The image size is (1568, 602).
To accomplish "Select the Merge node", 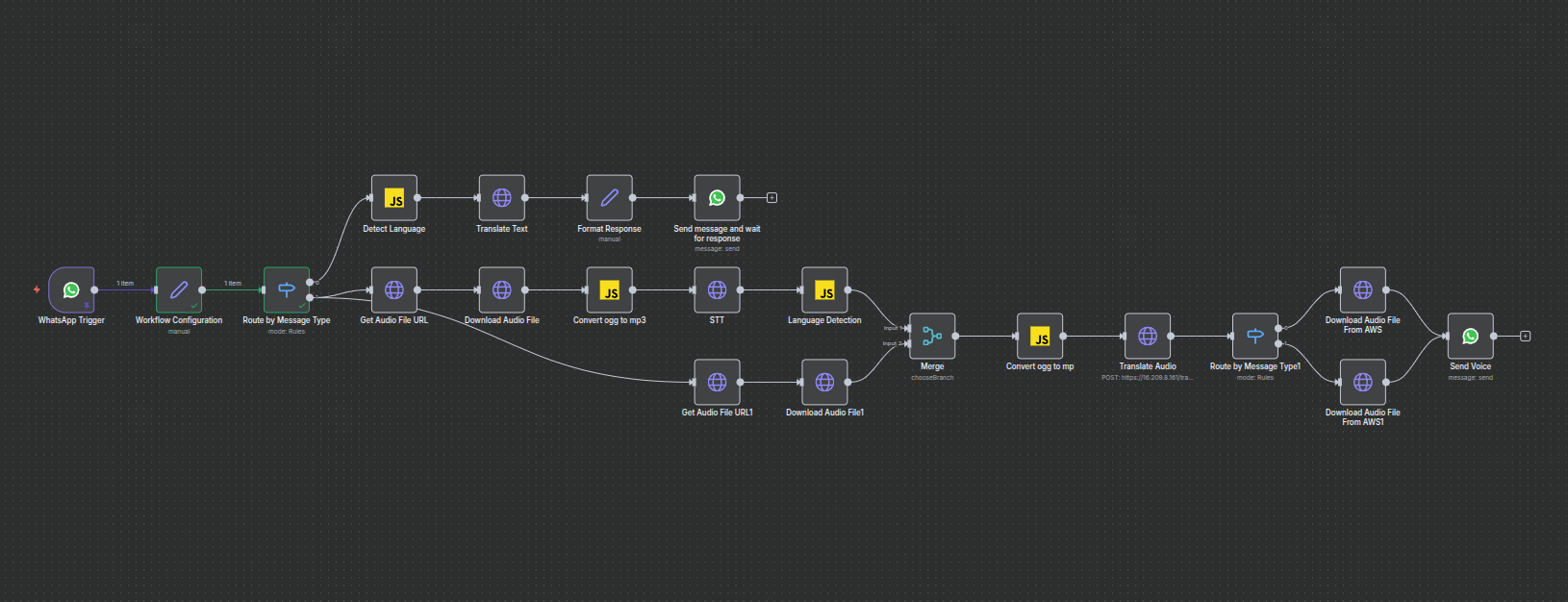I will [932, 336].
